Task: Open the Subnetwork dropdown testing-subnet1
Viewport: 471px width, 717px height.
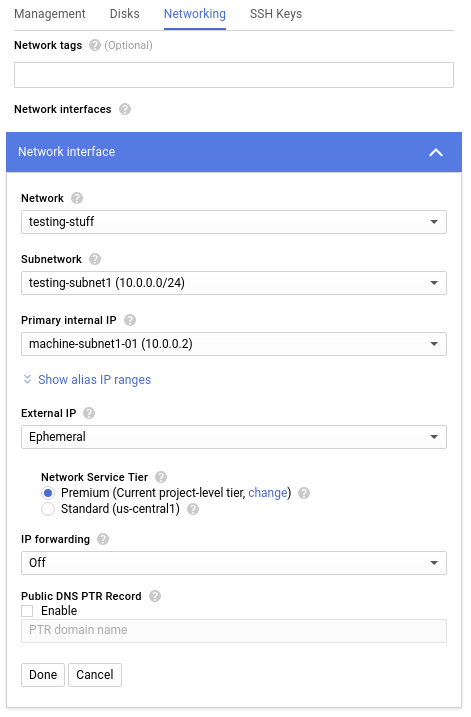Action: [x=234, y=283]
